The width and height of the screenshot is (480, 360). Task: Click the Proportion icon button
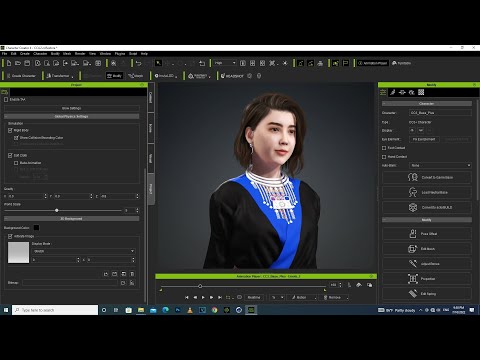click(427, 279)
